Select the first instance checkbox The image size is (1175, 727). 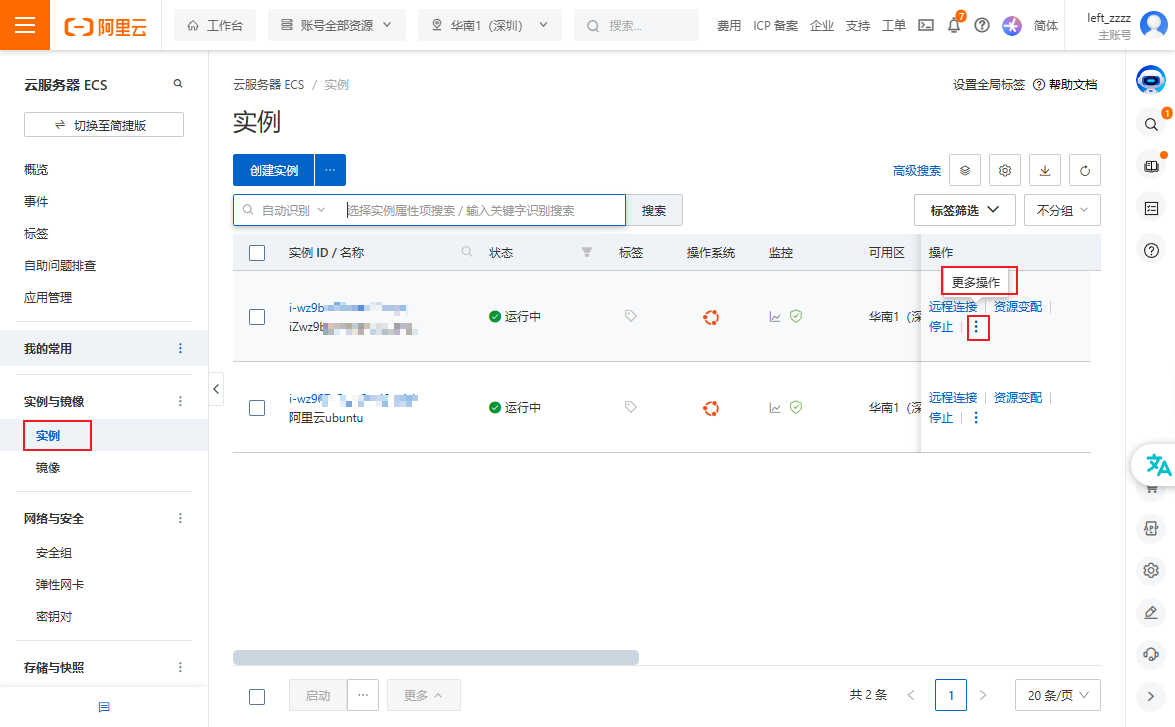(257, 316)
